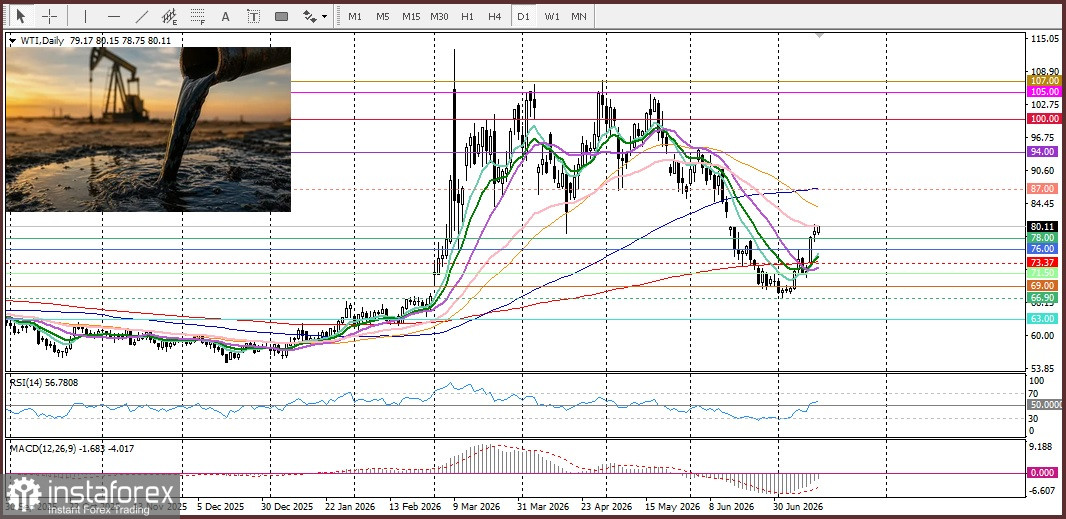Pick the trendline drawing tool

point(141,16)
